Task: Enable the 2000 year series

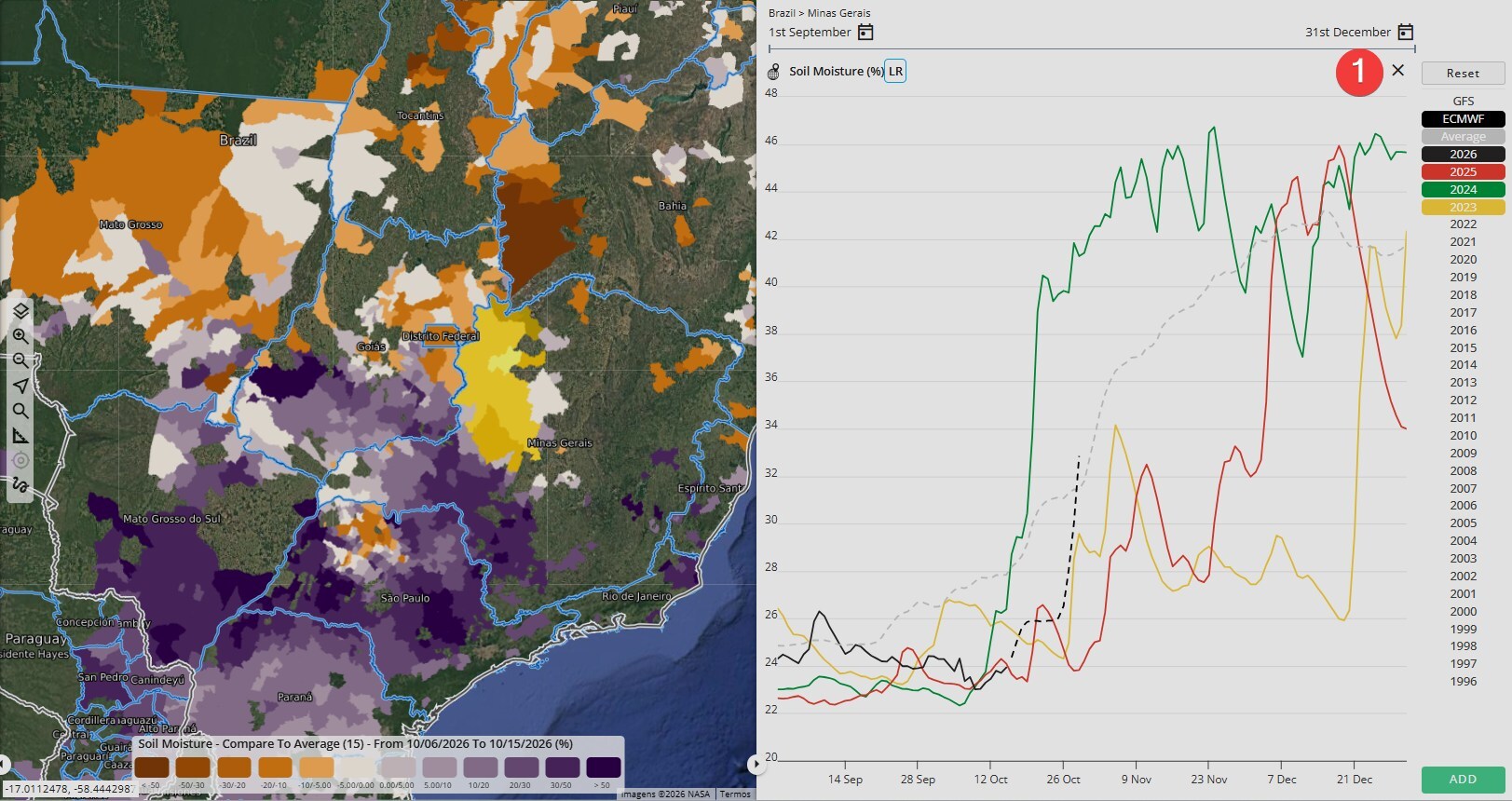Action: tap(1463, 612)
